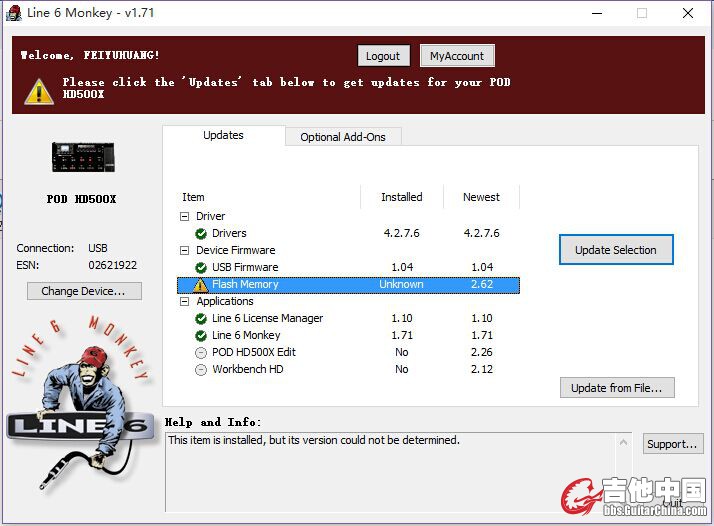Click the Installed column header
Screen dimensions: 714x526
click(402, 197)
